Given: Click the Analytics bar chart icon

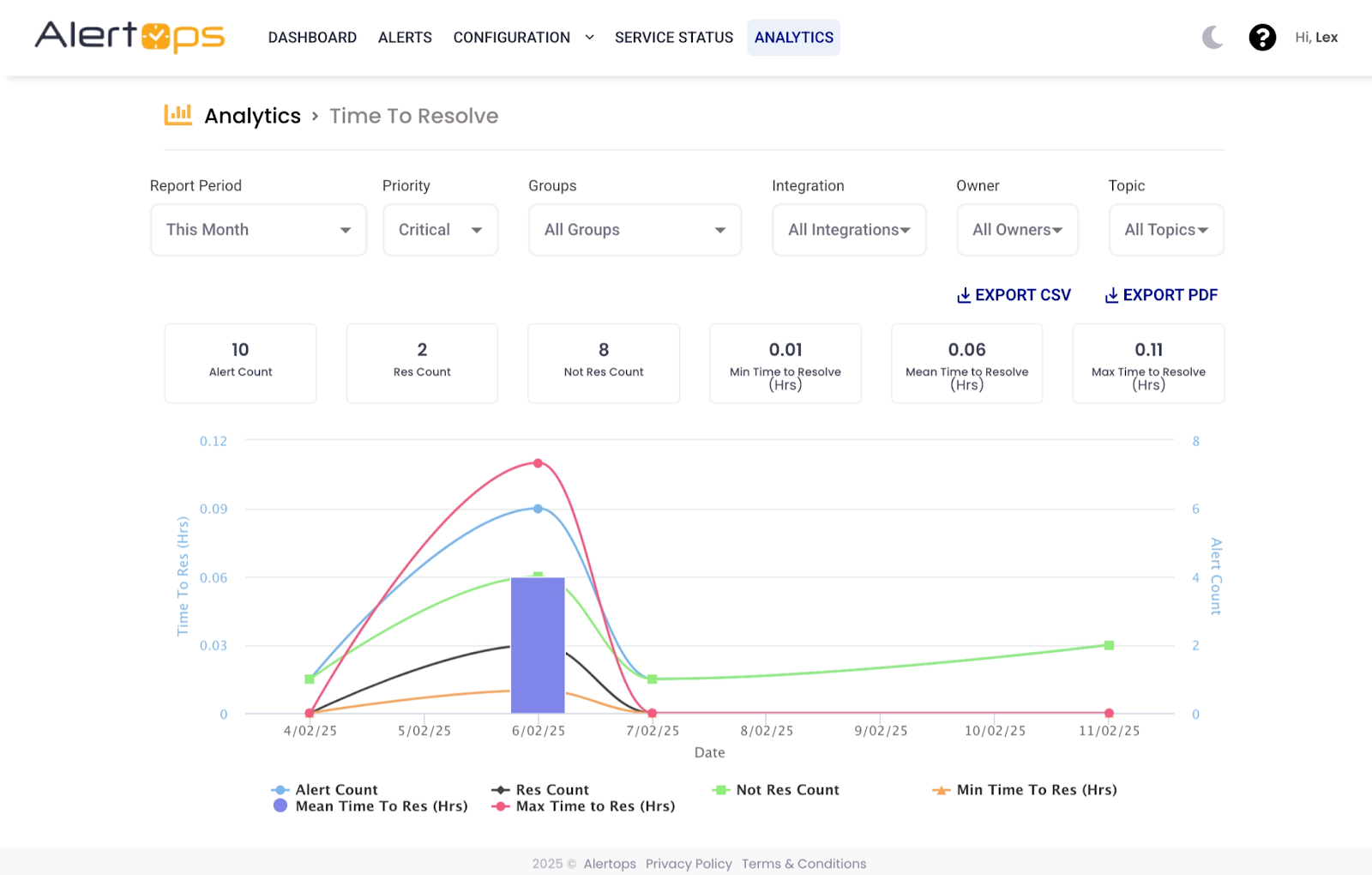Looking at the screenshot, I should pyautogui.click(x=178, y=115).
